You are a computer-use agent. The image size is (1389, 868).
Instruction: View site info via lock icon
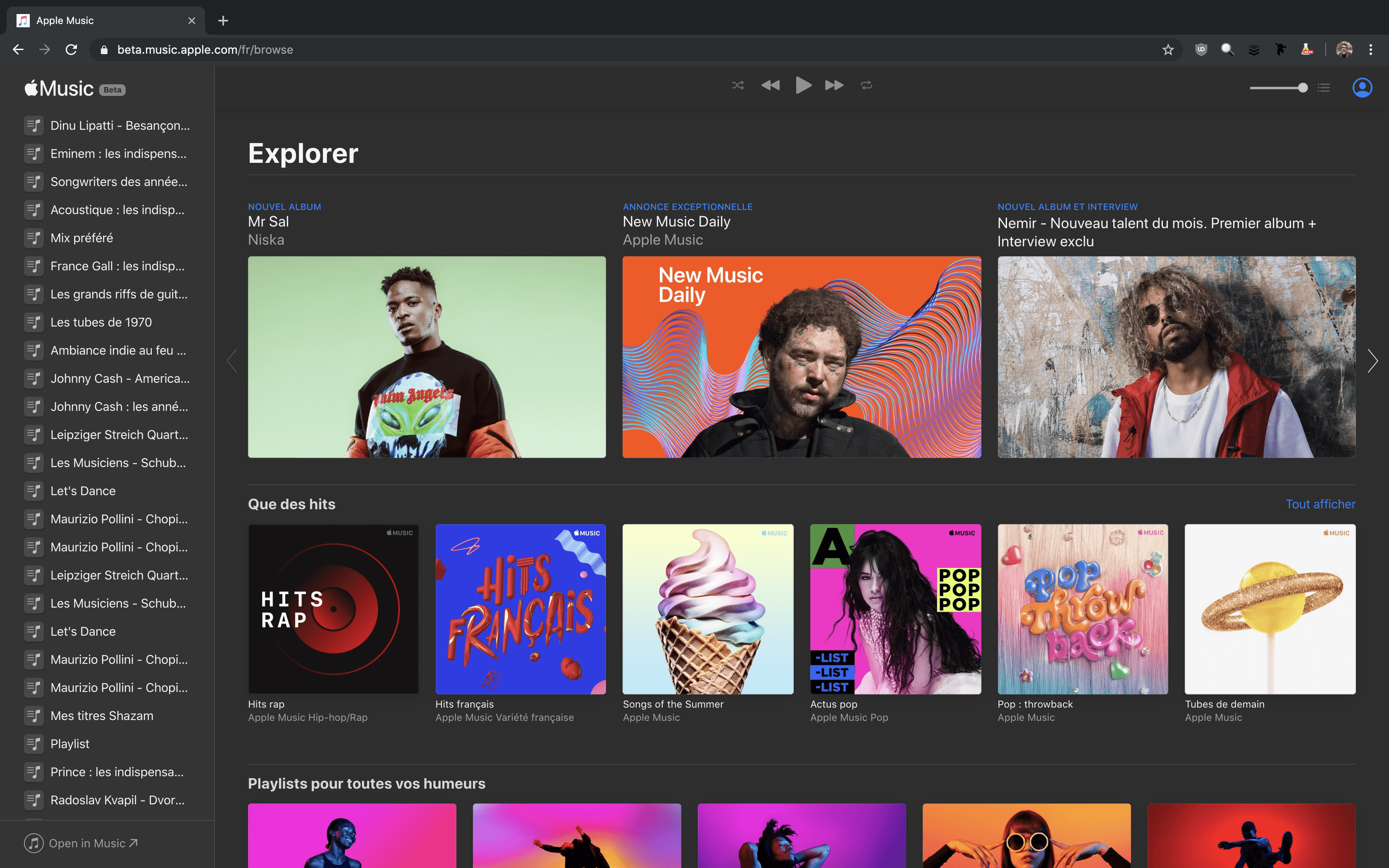[104, 50]
